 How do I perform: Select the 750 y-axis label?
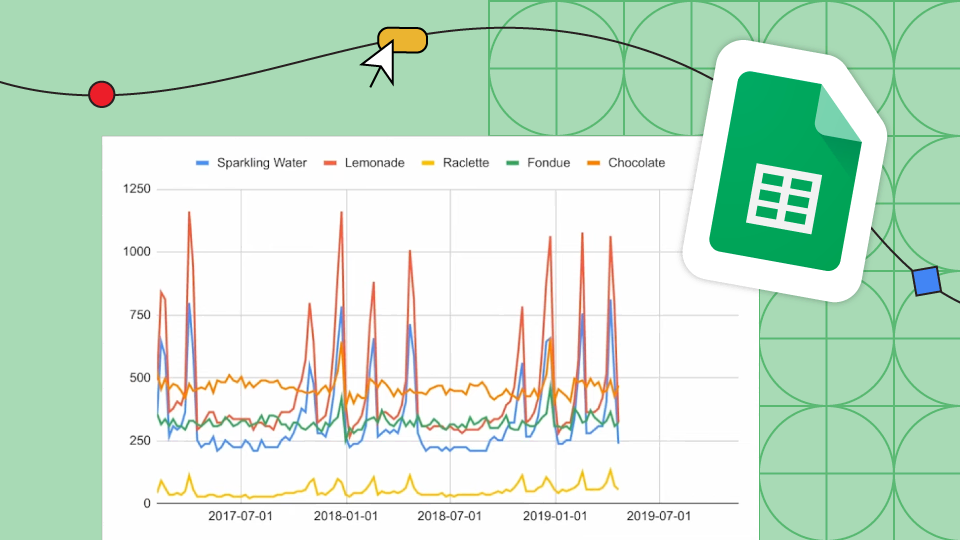click(140, 315)
